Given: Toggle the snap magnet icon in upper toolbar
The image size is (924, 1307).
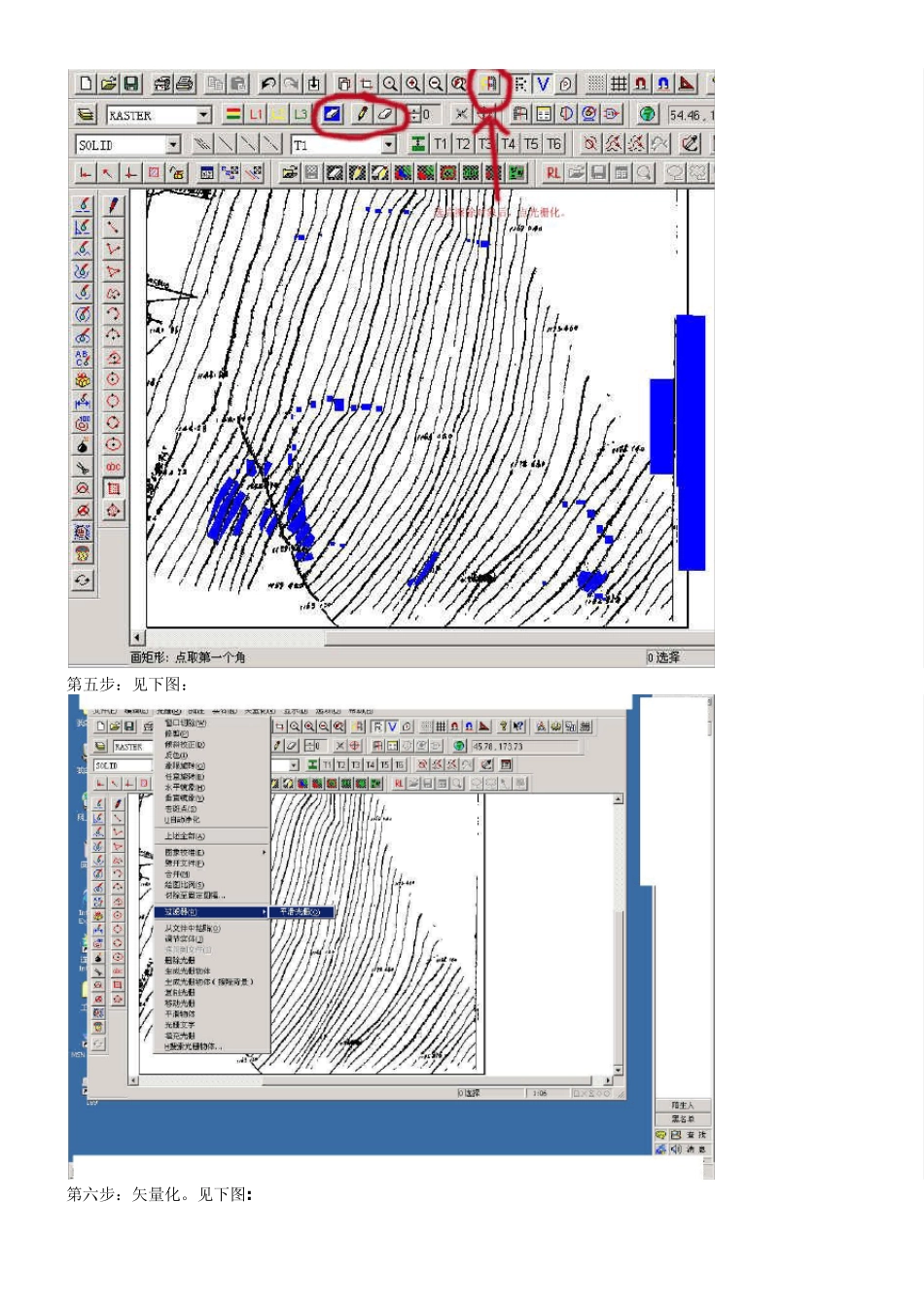Looking at the screenshot, I should coord(641,84).
